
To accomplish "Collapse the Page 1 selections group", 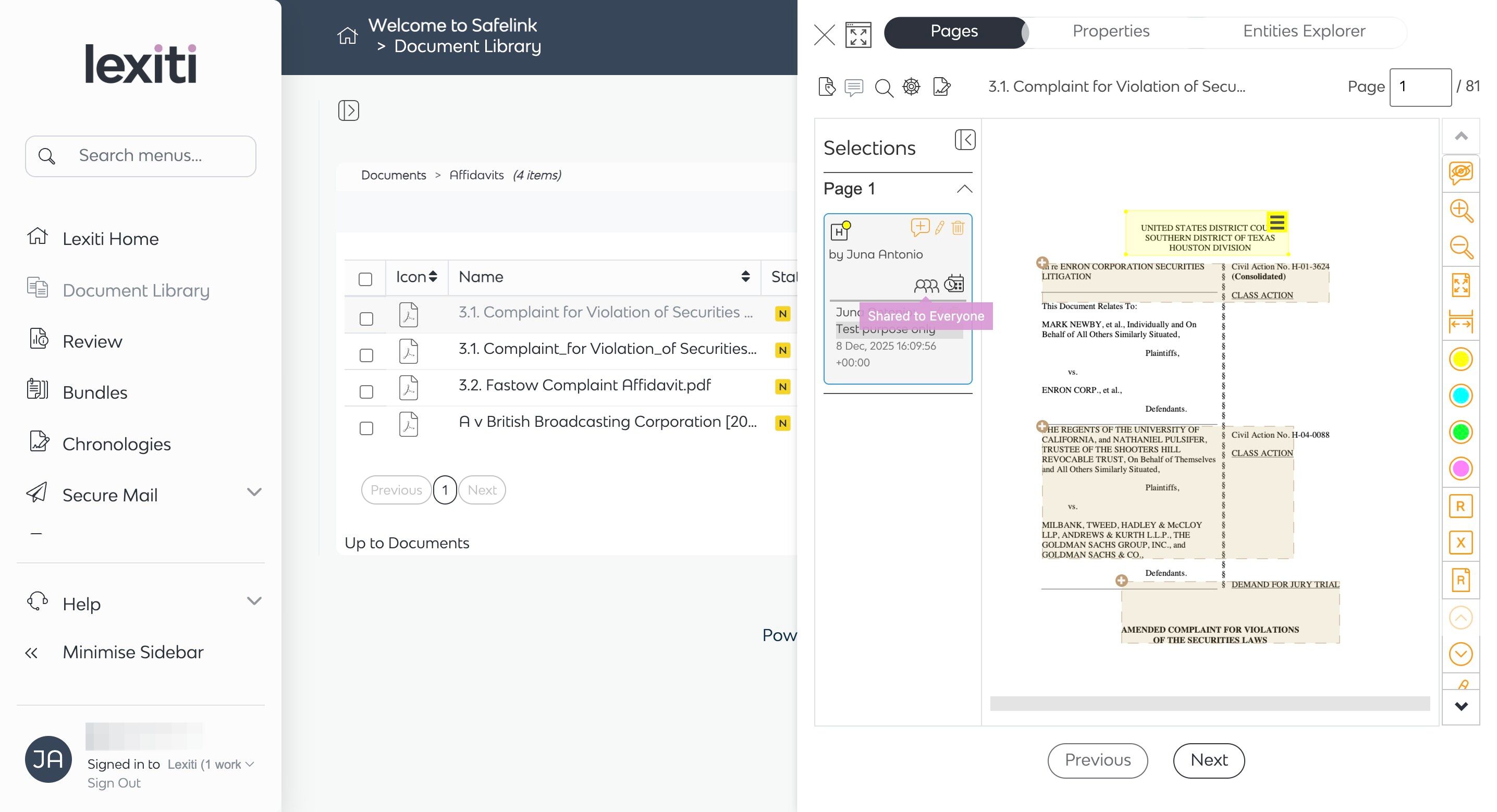I will click(964, 189).
